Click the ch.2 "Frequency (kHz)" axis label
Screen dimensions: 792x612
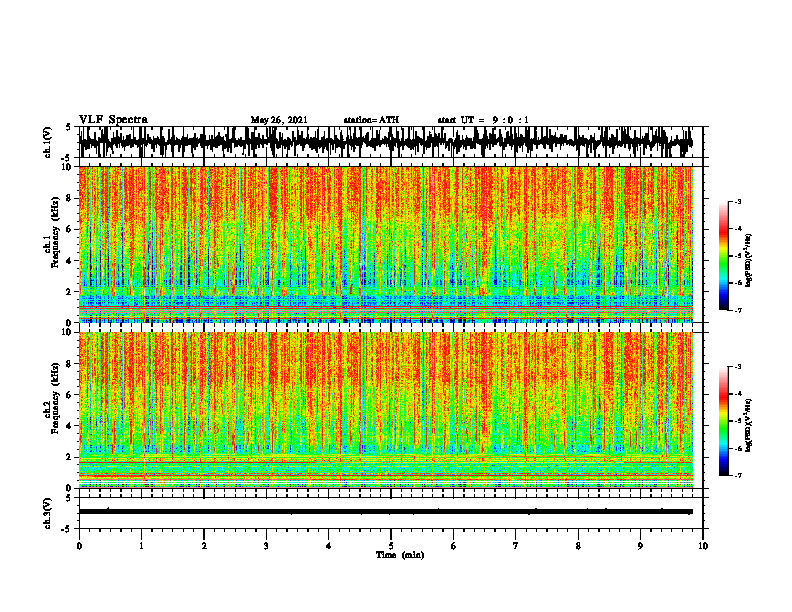[x=56, y=398]
